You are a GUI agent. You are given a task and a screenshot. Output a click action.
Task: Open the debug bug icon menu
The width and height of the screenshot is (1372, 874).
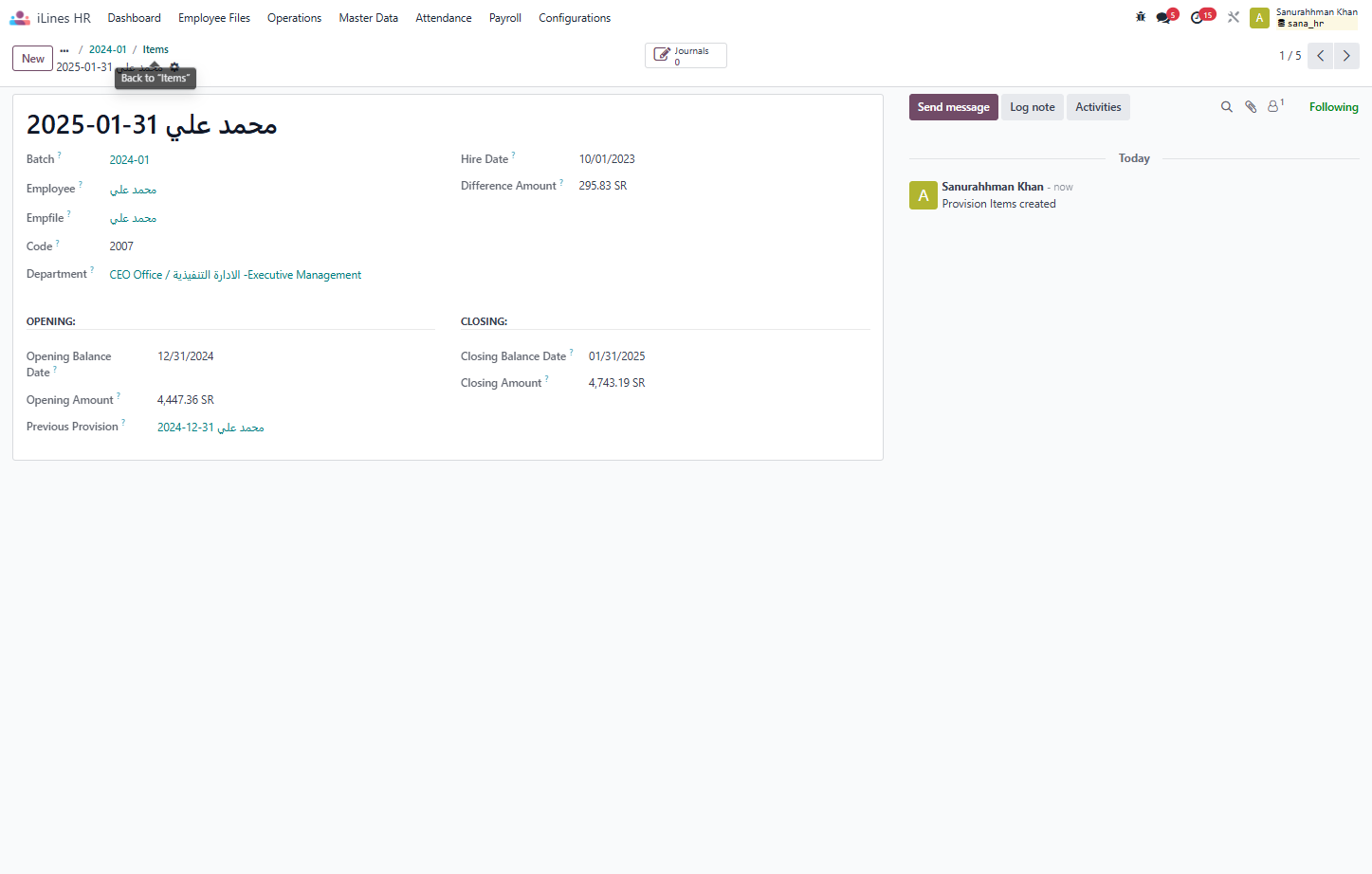point(1141,17)
